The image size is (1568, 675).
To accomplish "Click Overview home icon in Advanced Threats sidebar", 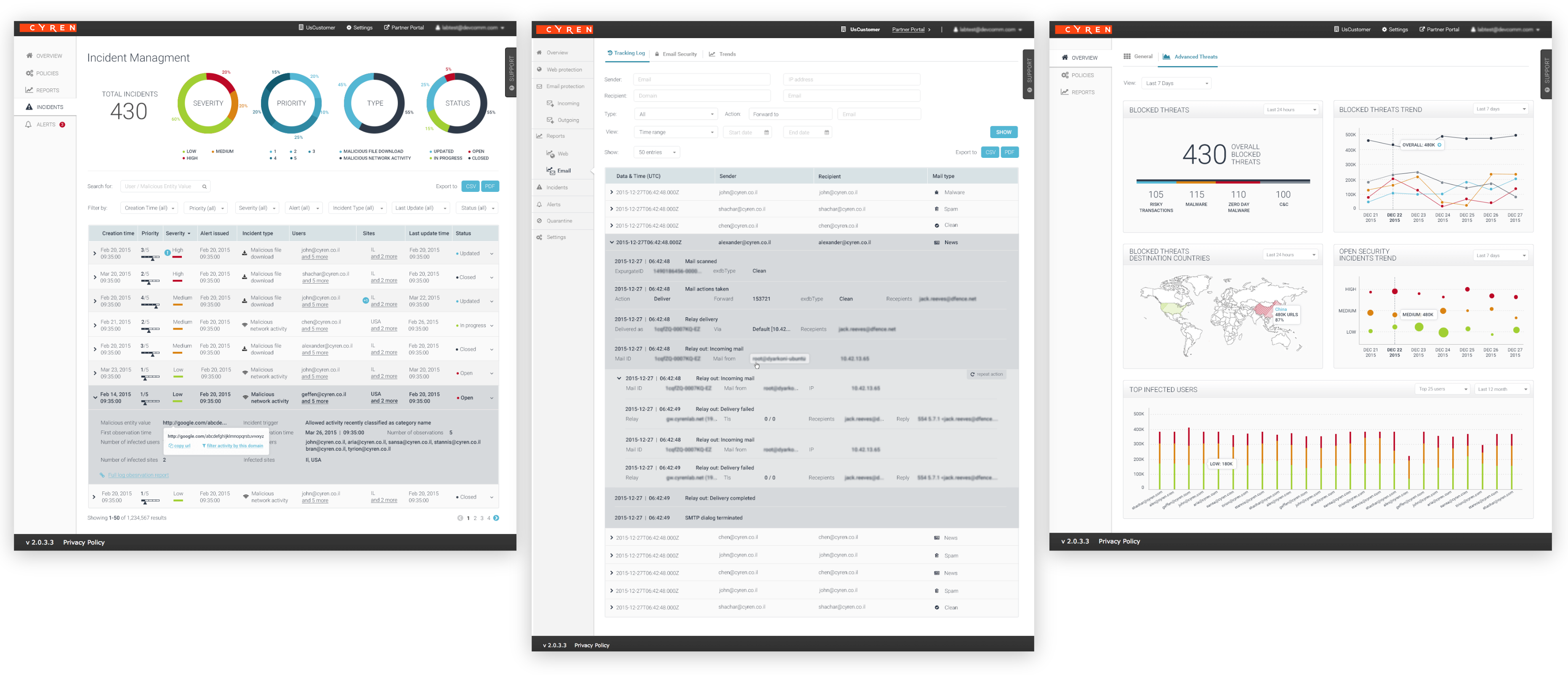I will click(1065, 58).
